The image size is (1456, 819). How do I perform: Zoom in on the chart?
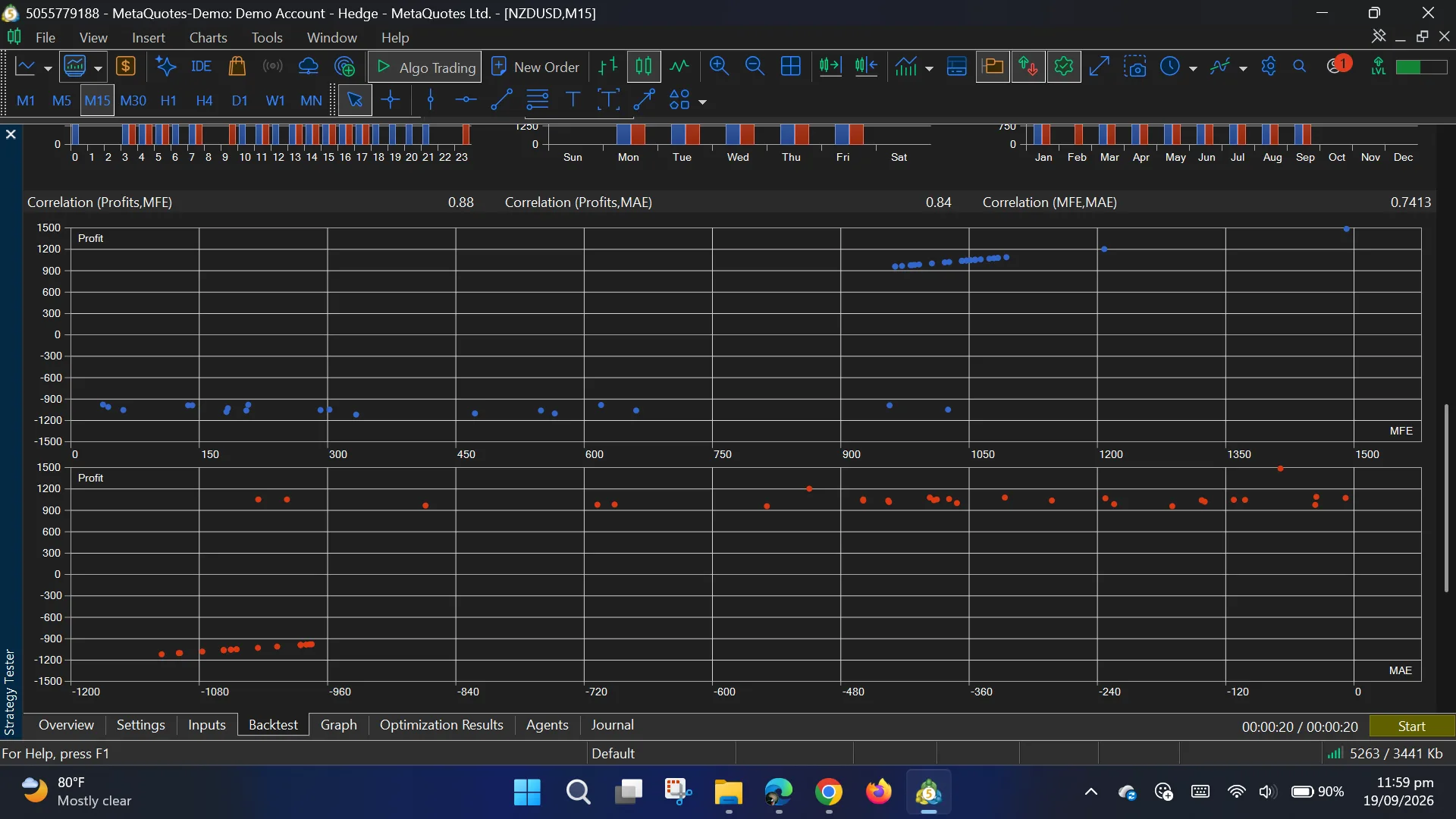719,67
